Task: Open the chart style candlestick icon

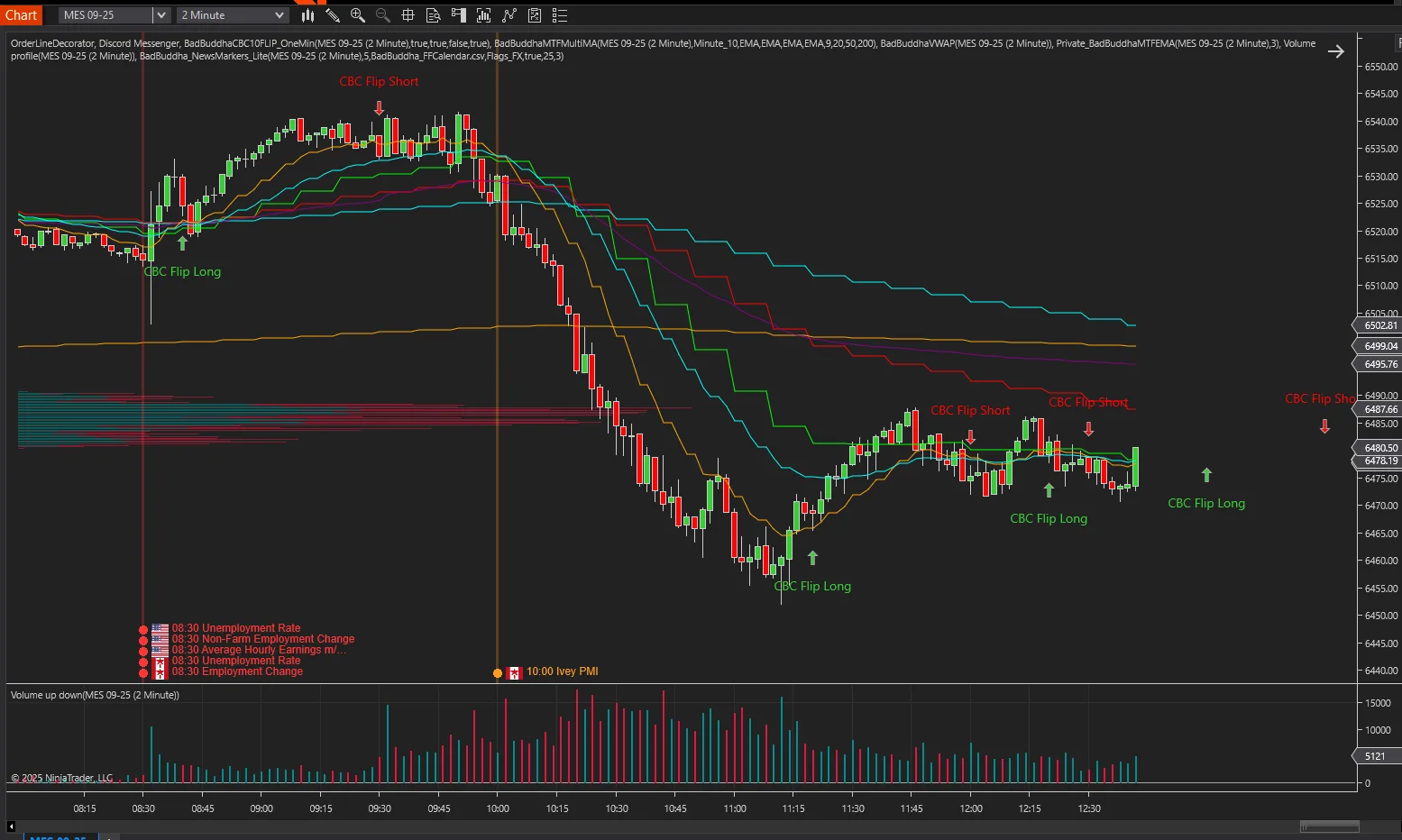Action: (x=307, y=15)
